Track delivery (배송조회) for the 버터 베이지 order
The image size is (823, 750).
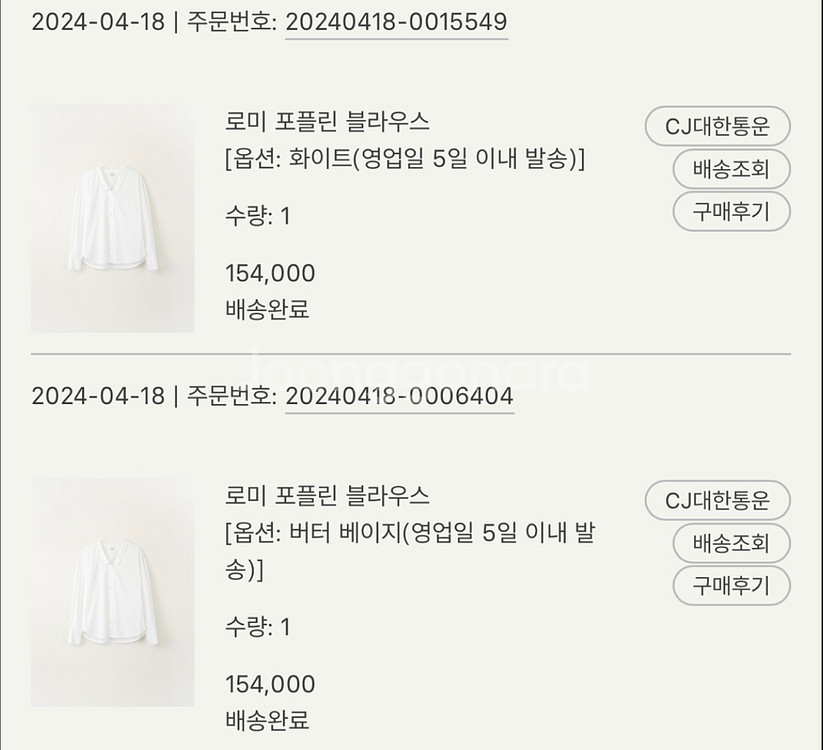click(730, 543)
